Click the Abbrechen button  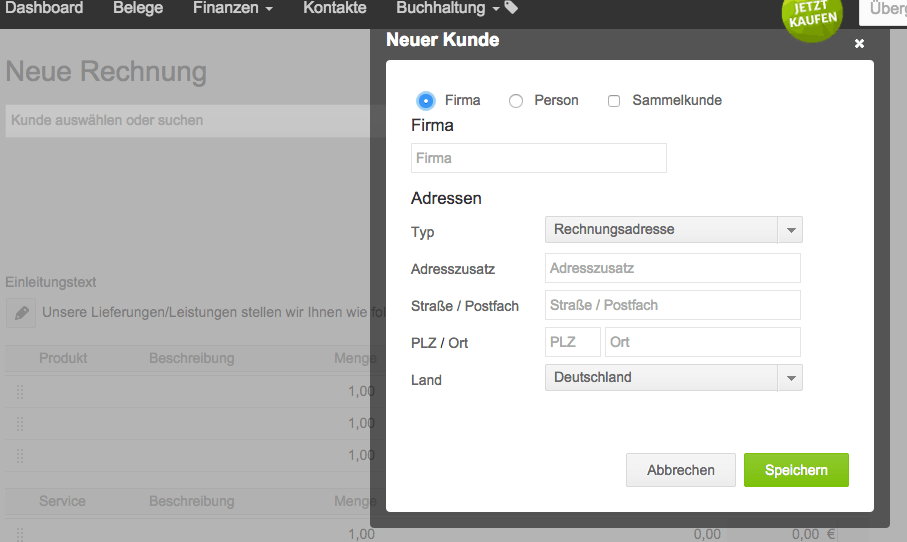pos(680,470)
